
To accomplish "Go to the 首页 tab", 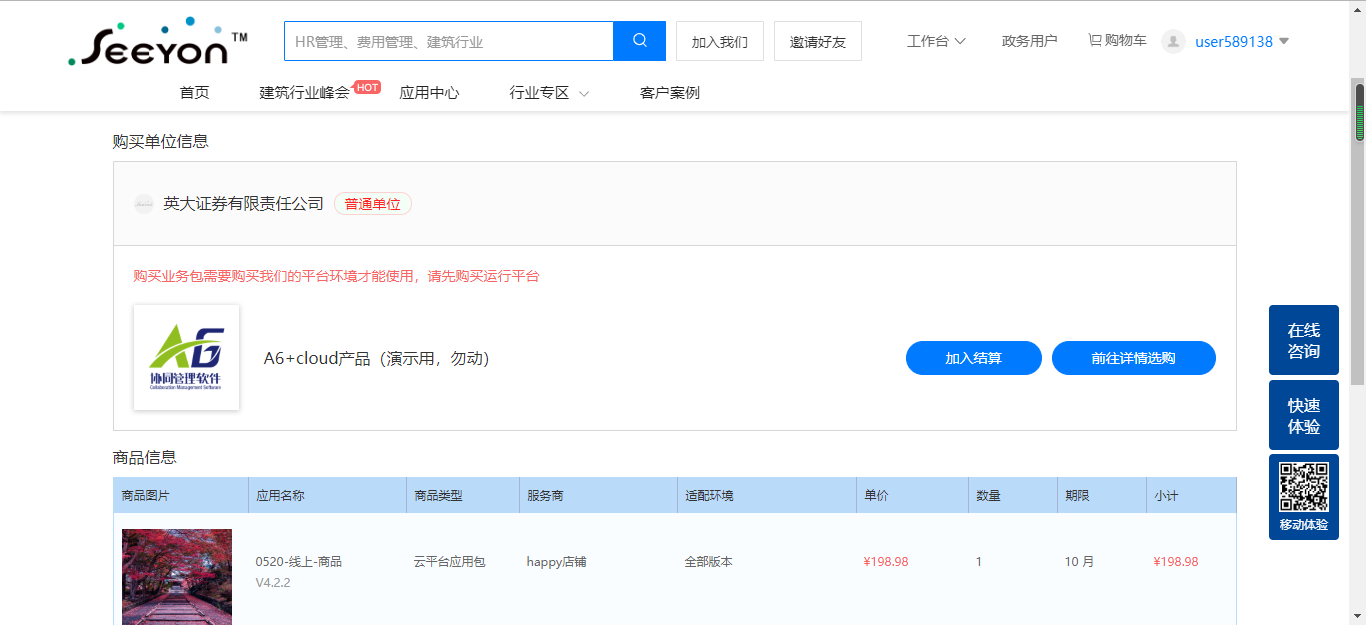I will pyautogui.click(x=195, y=93).
